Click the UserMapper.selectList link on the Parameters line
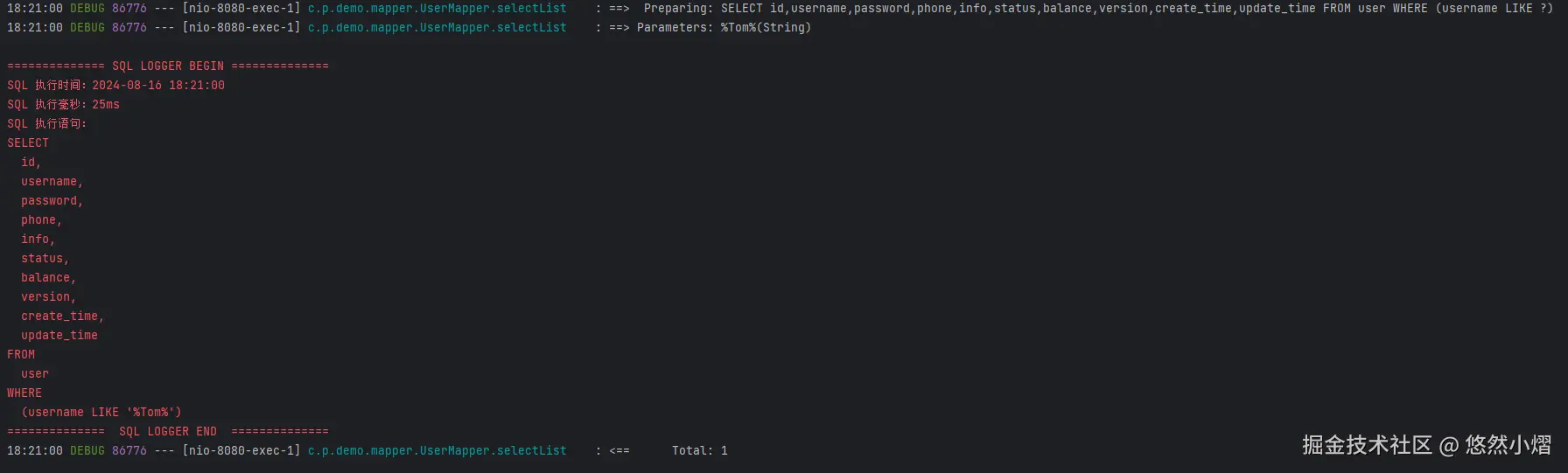1568x473 pixels. click(437, 27)
